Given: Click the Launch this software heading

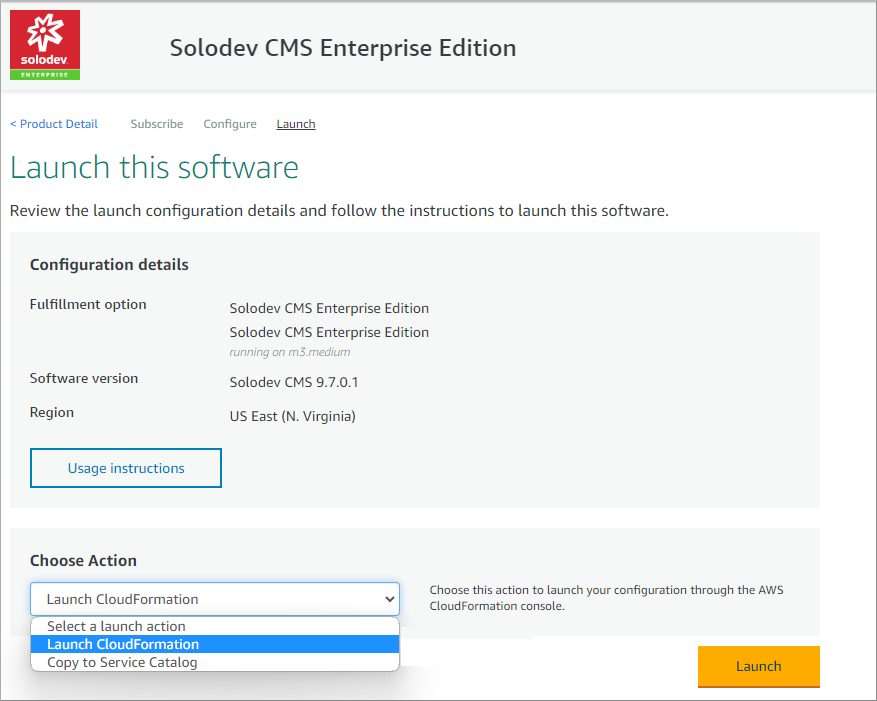Looking at the screenshot, I should pos(154,167).
